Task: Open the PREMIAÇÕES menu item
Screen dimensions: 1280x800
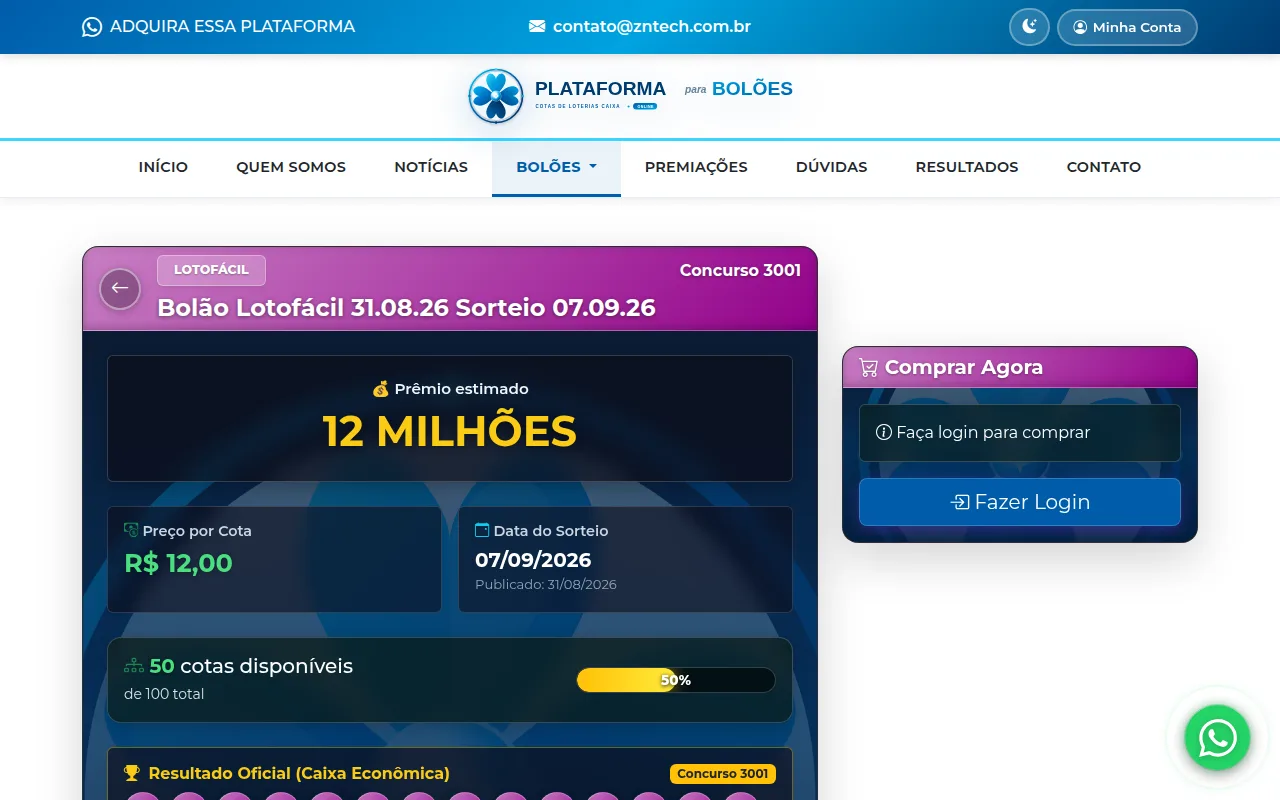Action: point(696,167)
